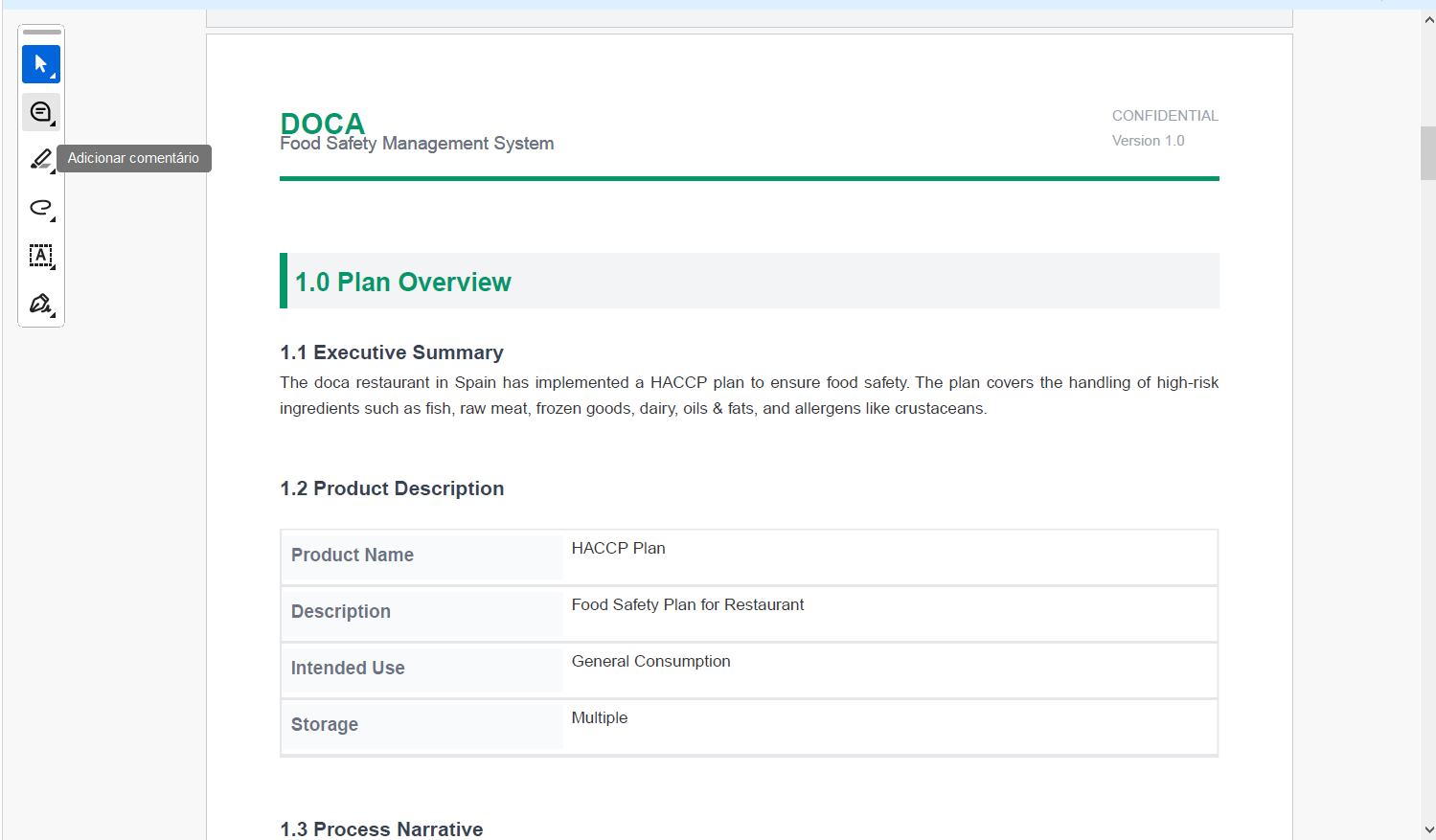This screenshot has height=840, width=1436.
Task: Pick the freehand drawing tool
Action: (x=40, y=208)
